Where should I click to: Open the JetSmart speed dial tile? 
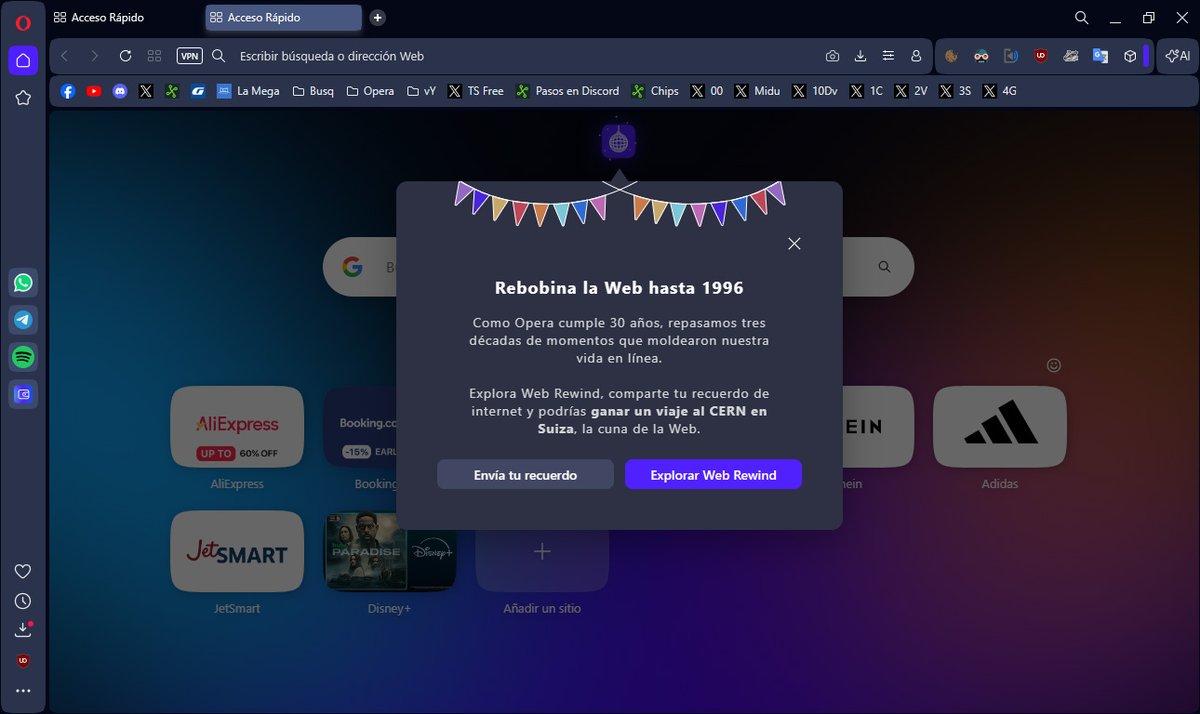[237, 551]
